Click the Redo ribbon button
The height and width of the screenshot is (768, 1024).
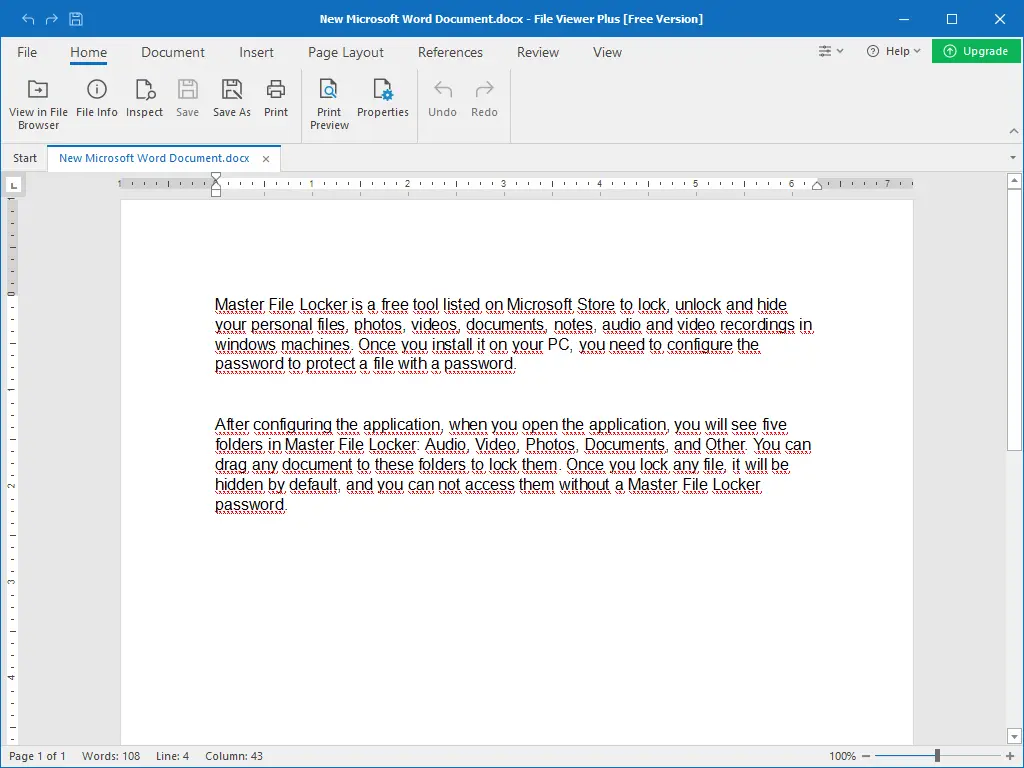[x=485, y=98]
